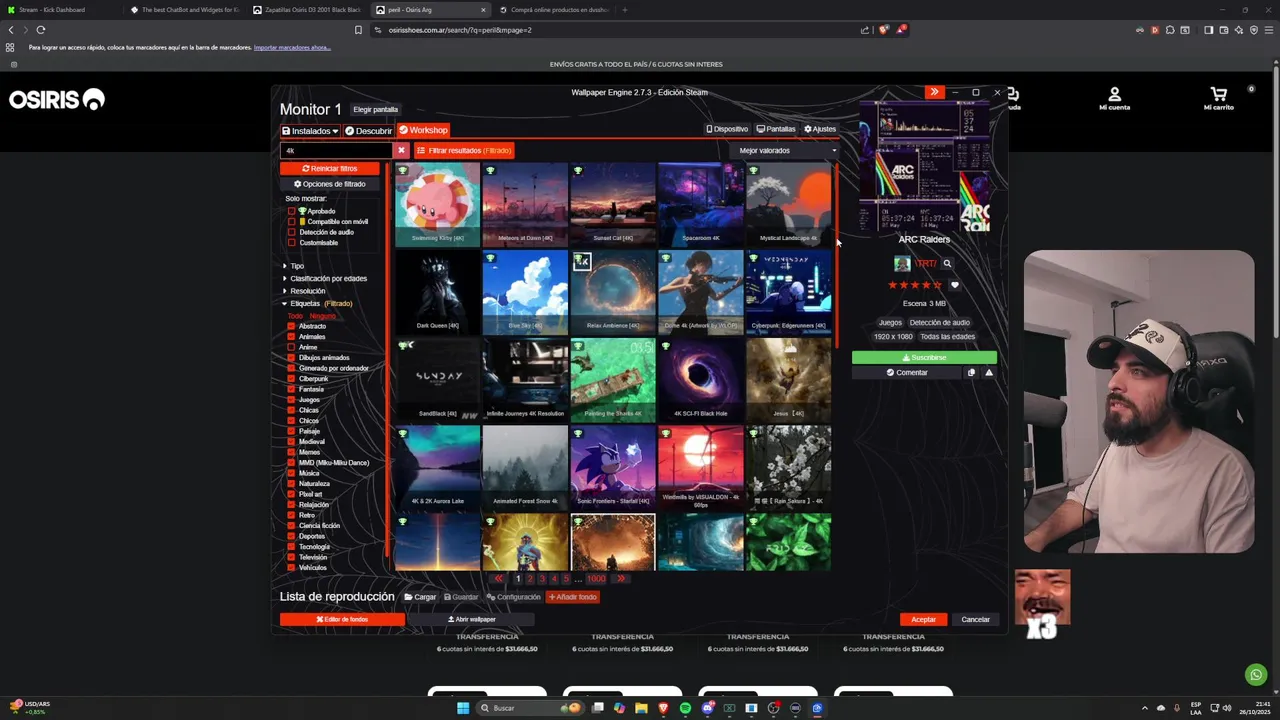1280x720 pixels.
Task: Uncheck the Cyberpunk tag
Action: pos(292,379)
